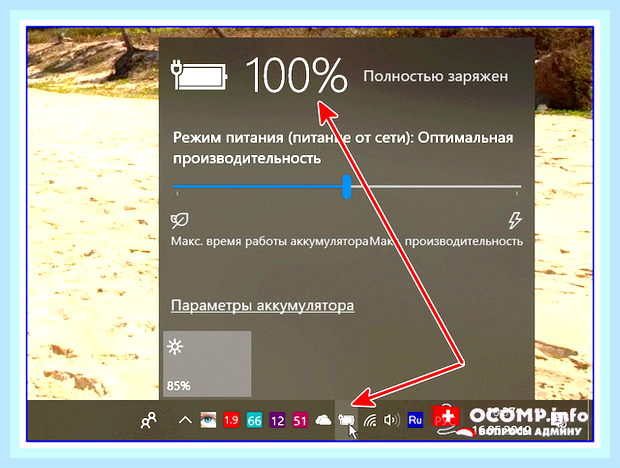
Task: Open OneDrive cloud icon in tray
Action: click(323, 420)
